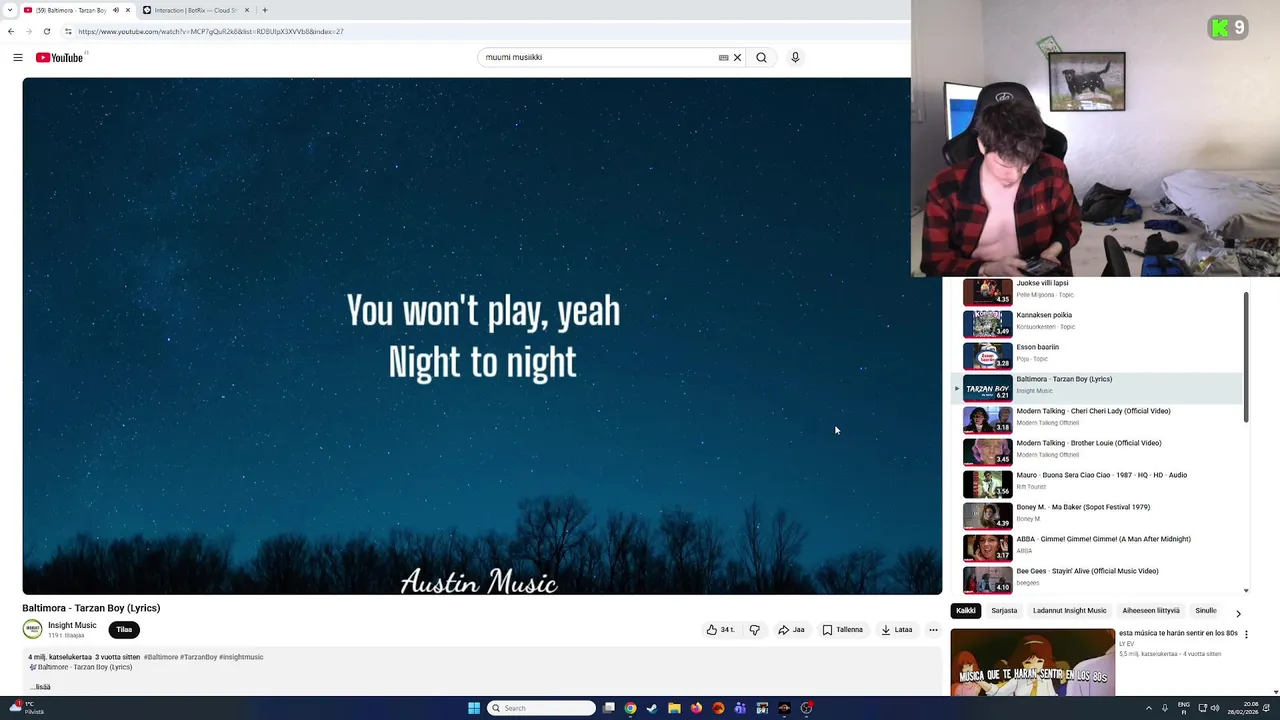
Task: Select the Ladannut Insight Music chip
Action: tap(1070, 611)
